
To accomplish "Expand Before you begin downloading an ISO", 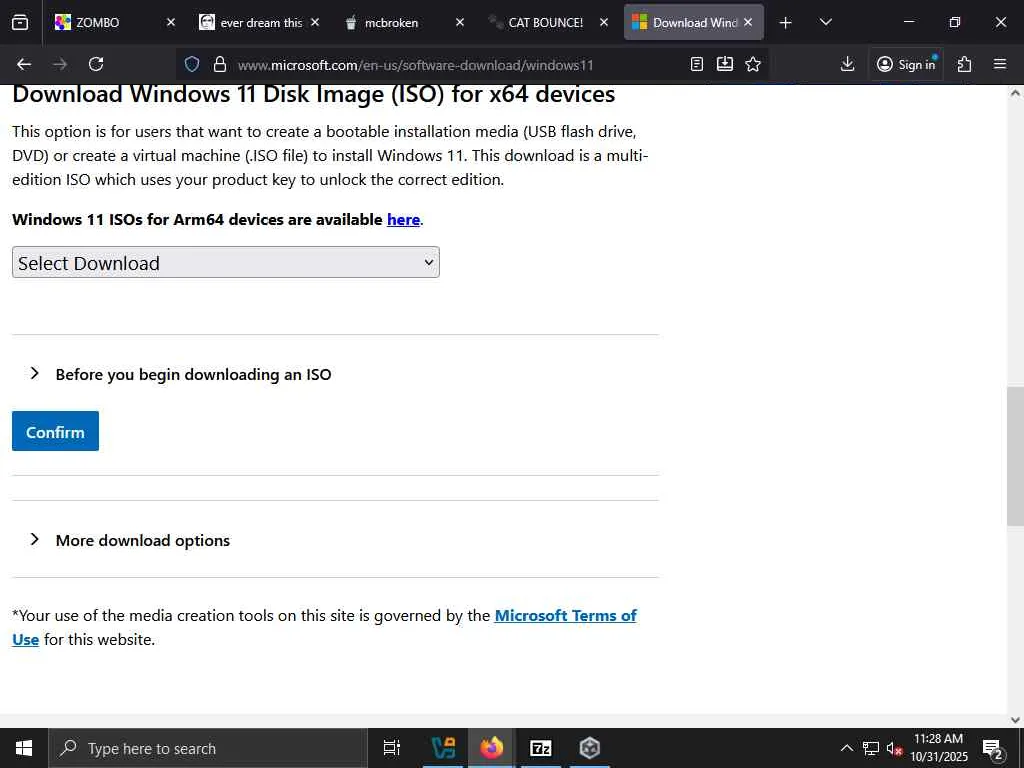I will pyautogui.click(x=193, y=374).
